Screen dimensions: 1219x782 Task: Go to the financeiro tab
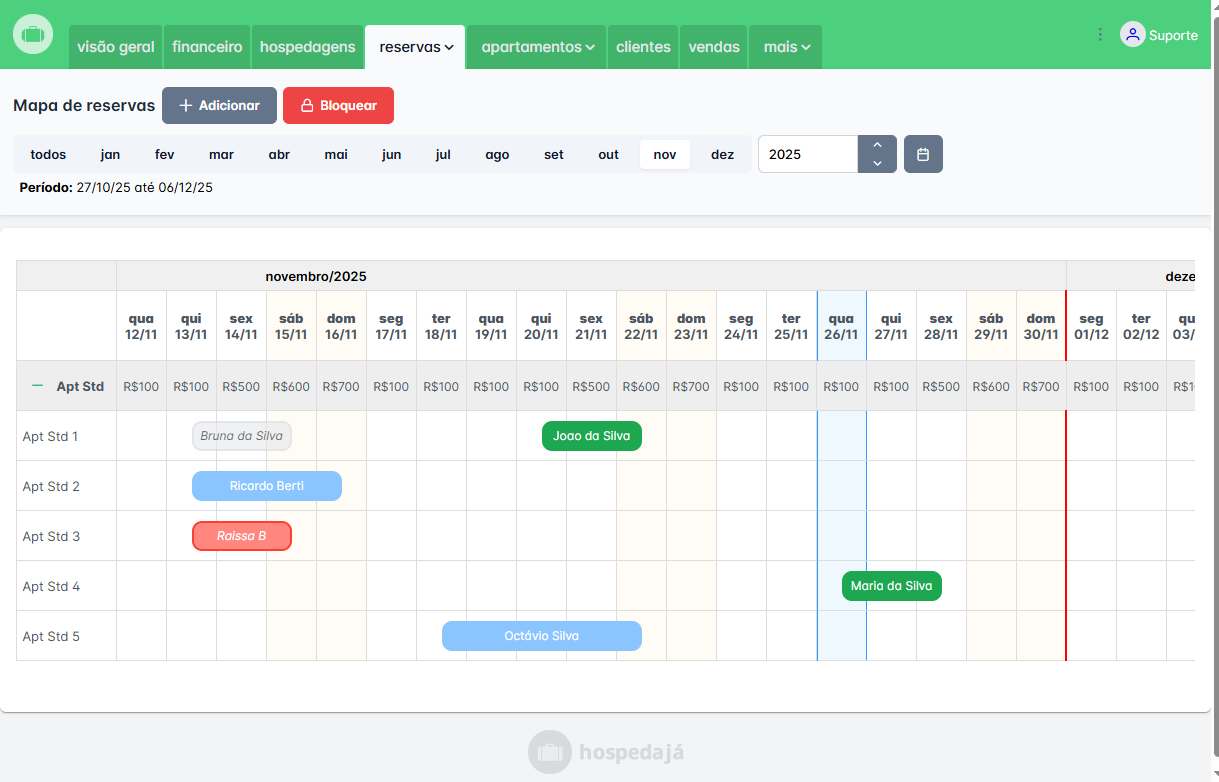pos(207,47)
